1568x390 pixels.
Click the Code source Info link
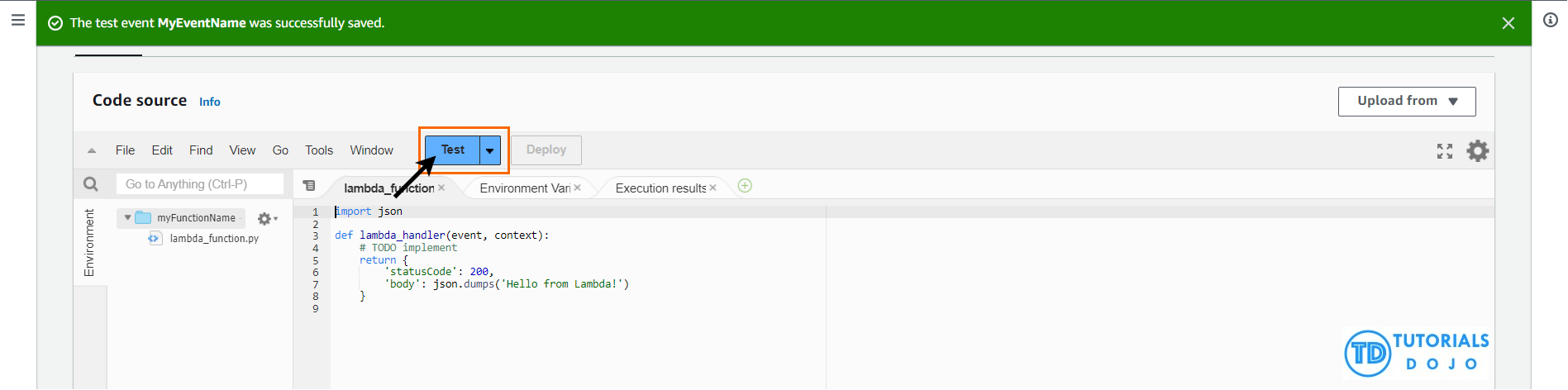click(209, 102)
